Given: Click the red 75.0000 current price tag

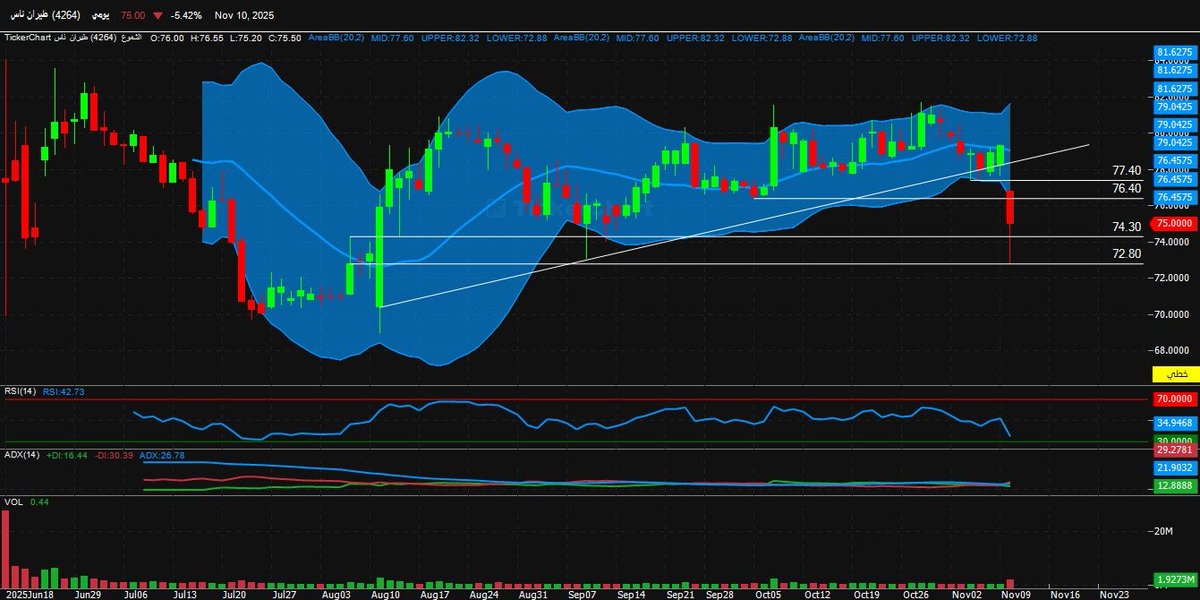Looking at the screenshot, I should [x=1172, y=224].
